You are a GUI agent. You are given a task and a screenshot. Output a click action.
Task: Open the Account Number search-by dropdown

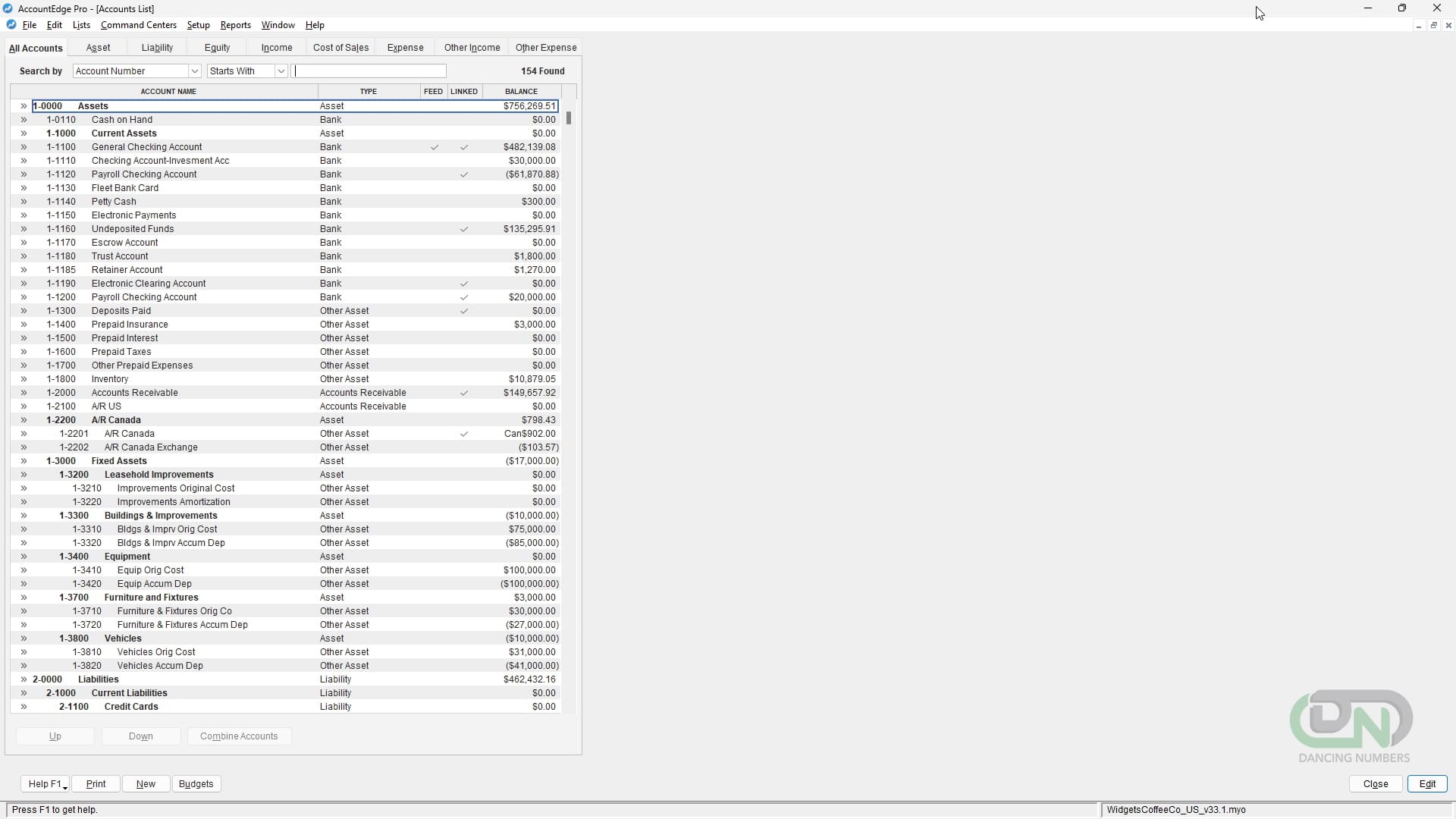point(196,71)
